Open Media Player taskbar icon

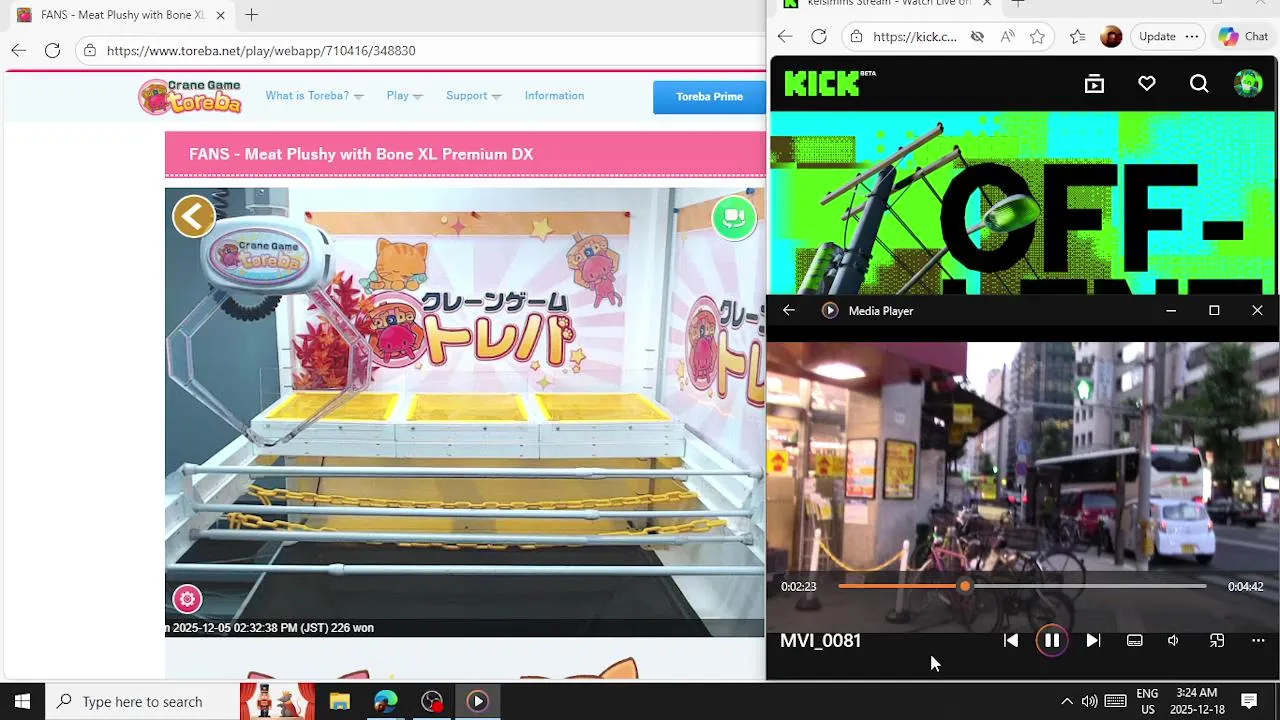[x=478, y=702]
